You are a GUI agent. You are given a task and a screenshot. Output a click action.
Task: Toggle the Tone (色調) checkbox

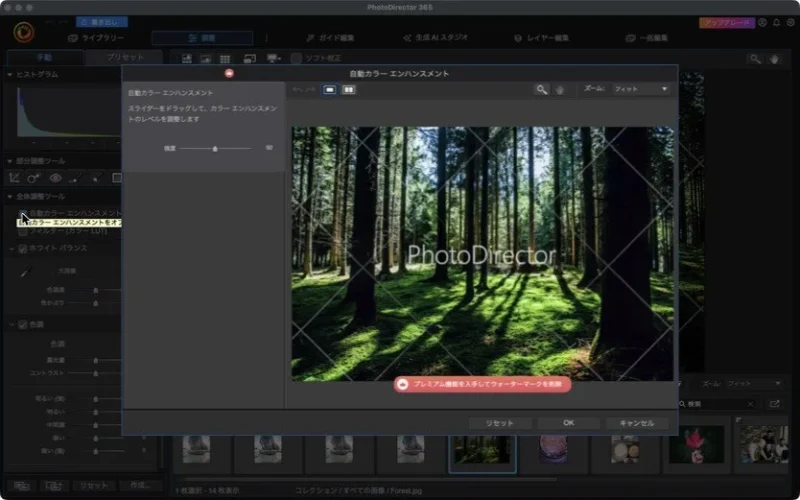(x=22, y=324)
